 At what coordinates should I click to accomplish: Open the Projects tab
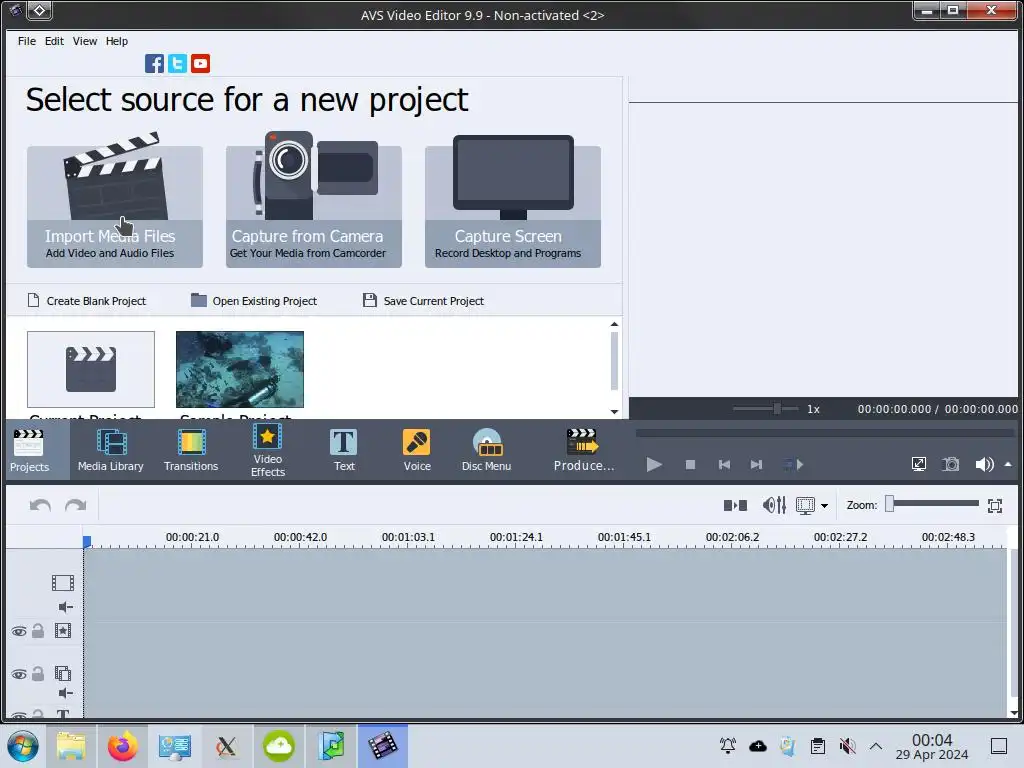click(29, 451)
